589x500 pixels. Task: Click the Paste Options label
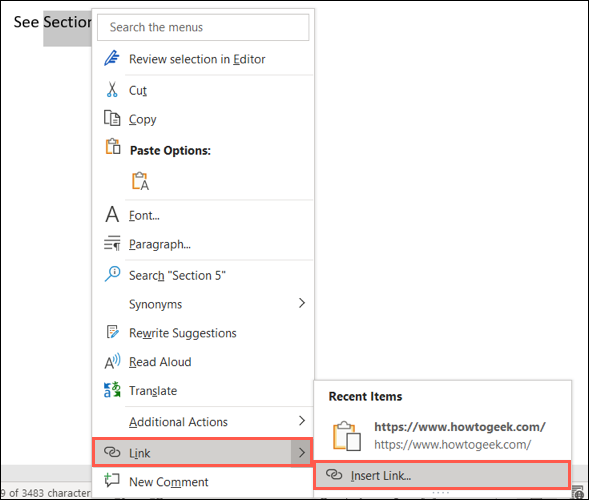pos(170,150)
